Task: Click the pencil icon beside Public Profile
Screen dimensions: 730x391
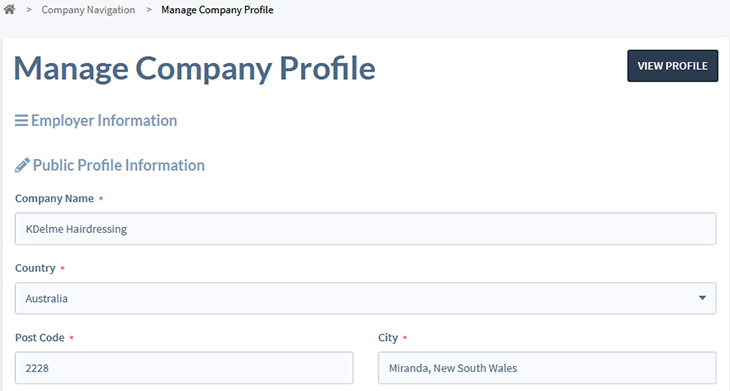Action: click(x=22, y=165)
